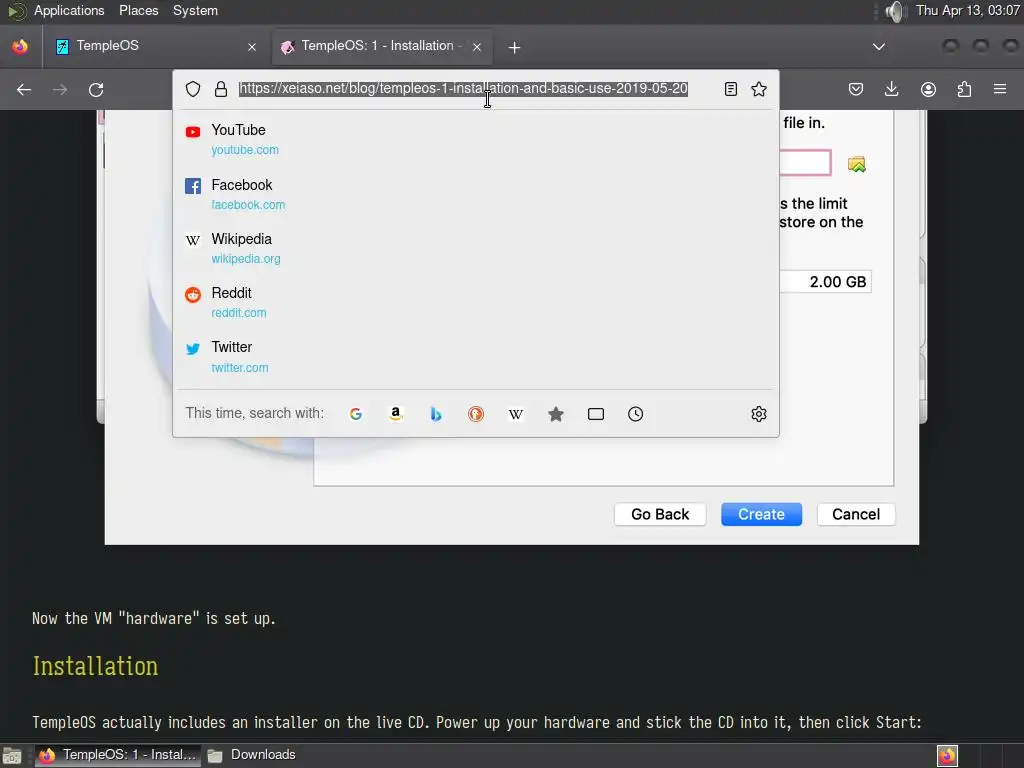Viewport: 1024px width, 768px height.
Task: Open the Downloads toolbar panel
Action: 891,89
